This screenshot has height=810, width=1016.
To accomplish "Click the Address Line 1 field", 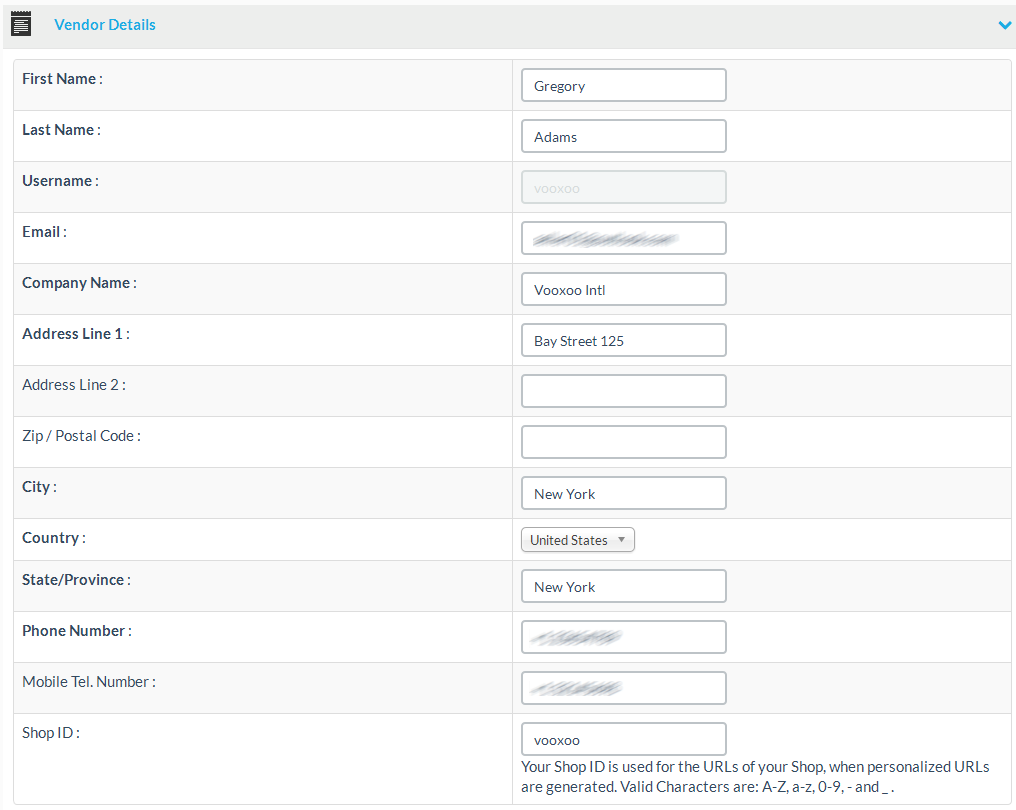I will pos(623,341).
